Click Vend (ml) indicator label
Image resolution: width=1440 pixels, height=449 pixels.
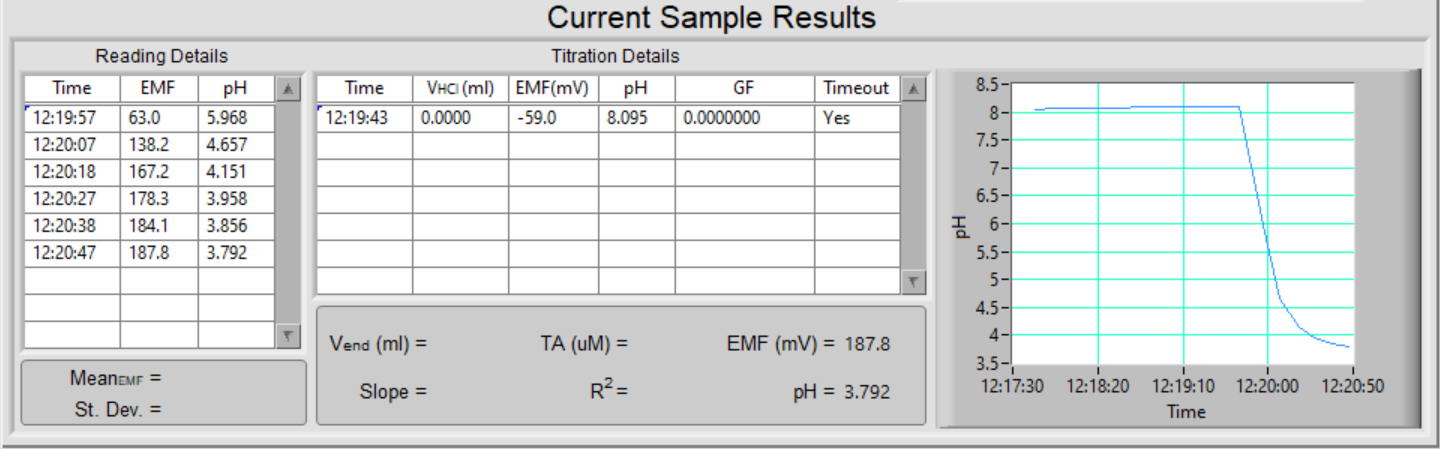[378, 344]
